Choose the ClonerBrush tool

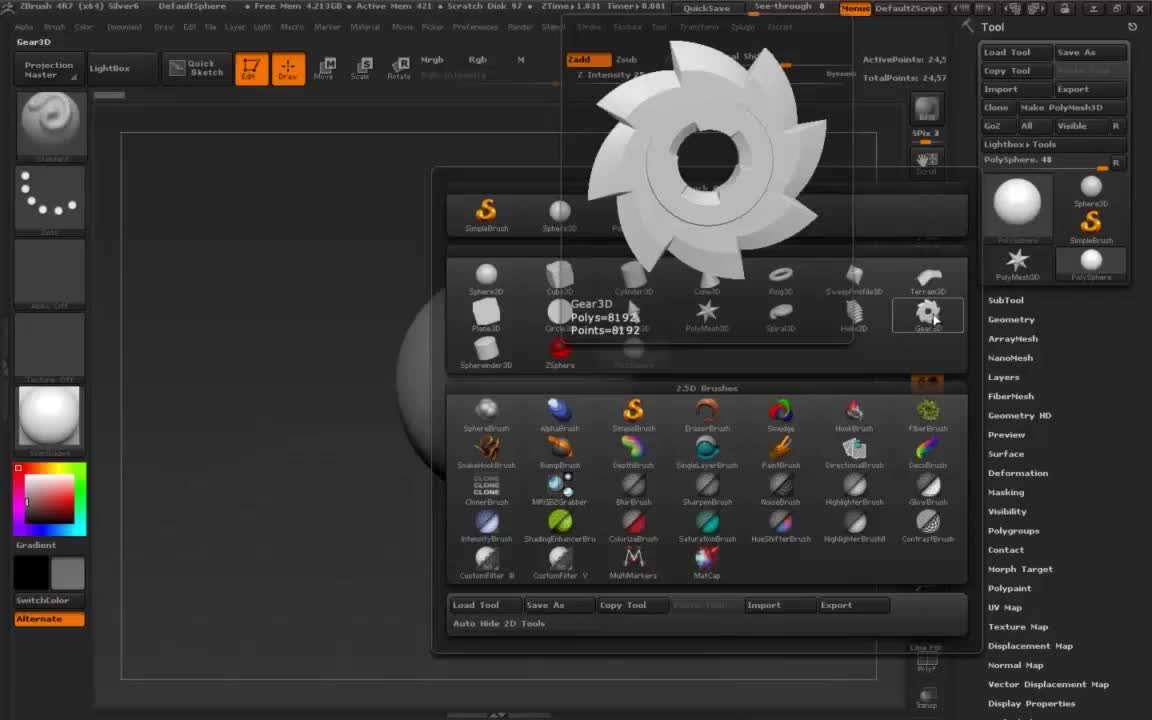(x=486, y=489)
